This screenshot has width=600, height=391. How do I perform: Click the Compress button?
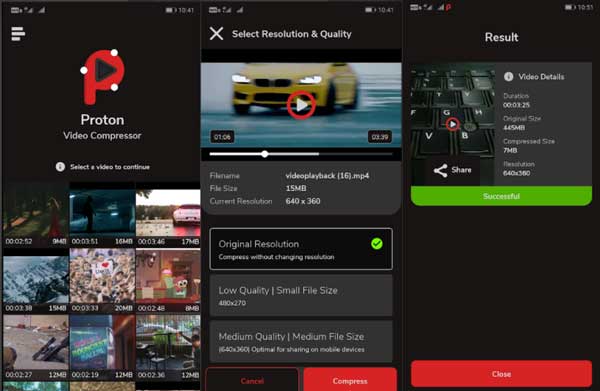point(350,380)
